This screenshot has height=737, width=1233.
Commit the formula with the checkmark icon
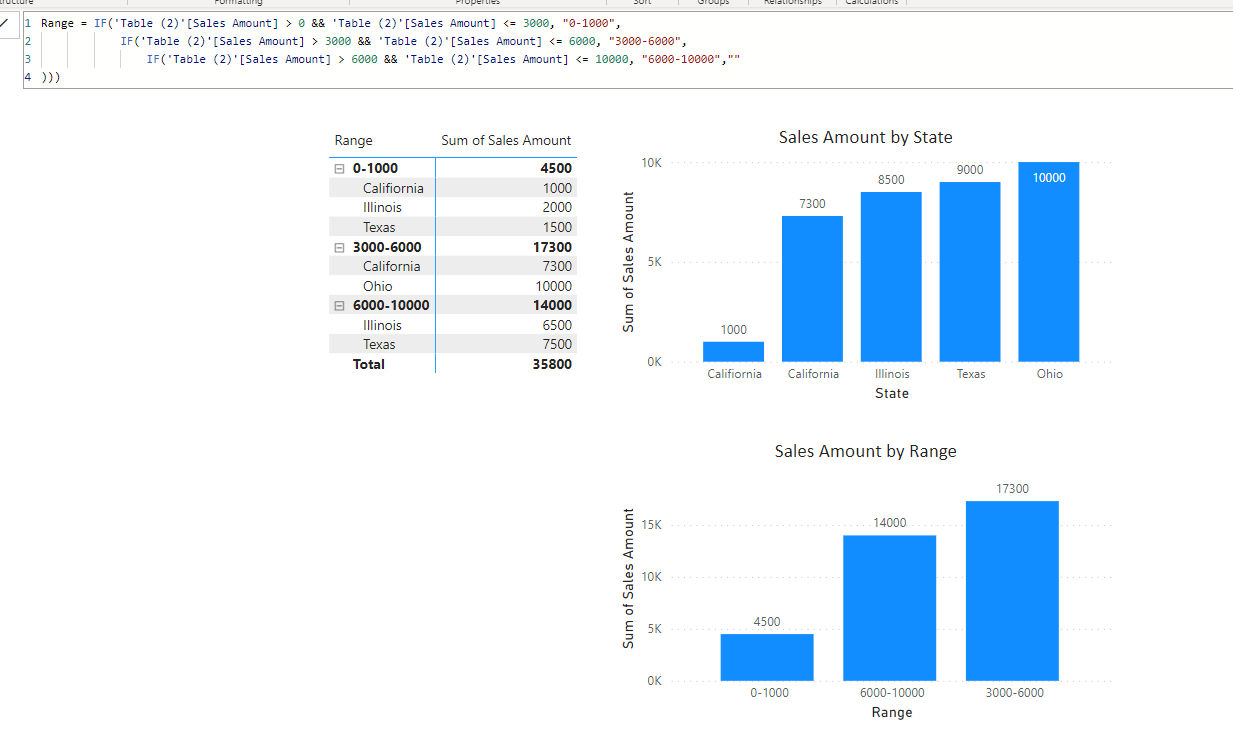(x=5, y=22)
